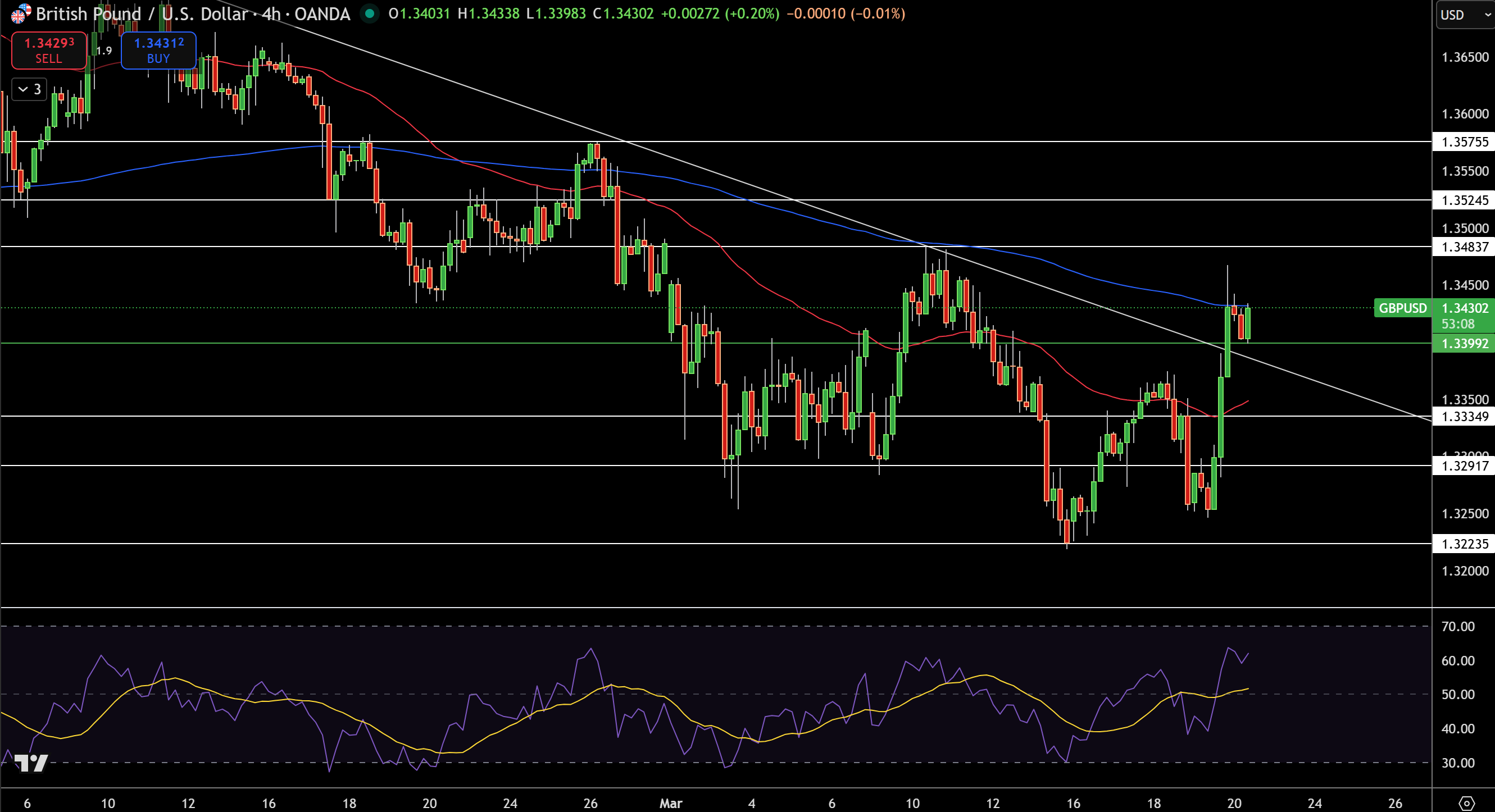Screen dimensions: 1495x812
Task: Click the GBPUSD current price tag
Action: coord(1402,308)
